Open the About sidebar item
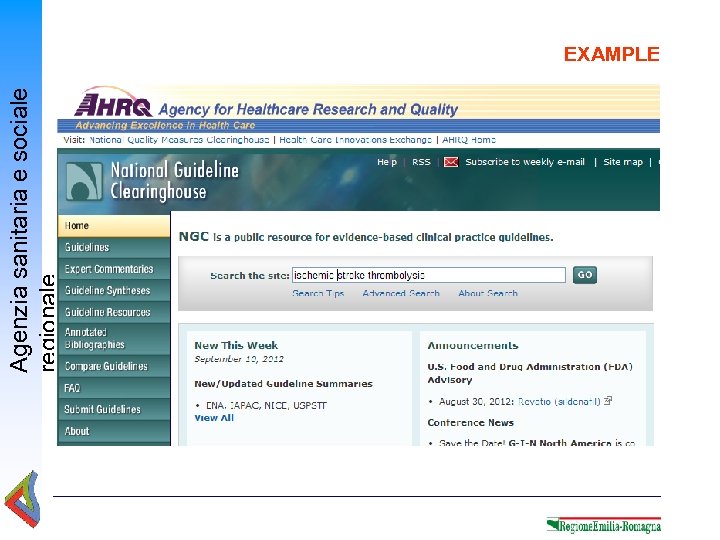 [114, 431]
